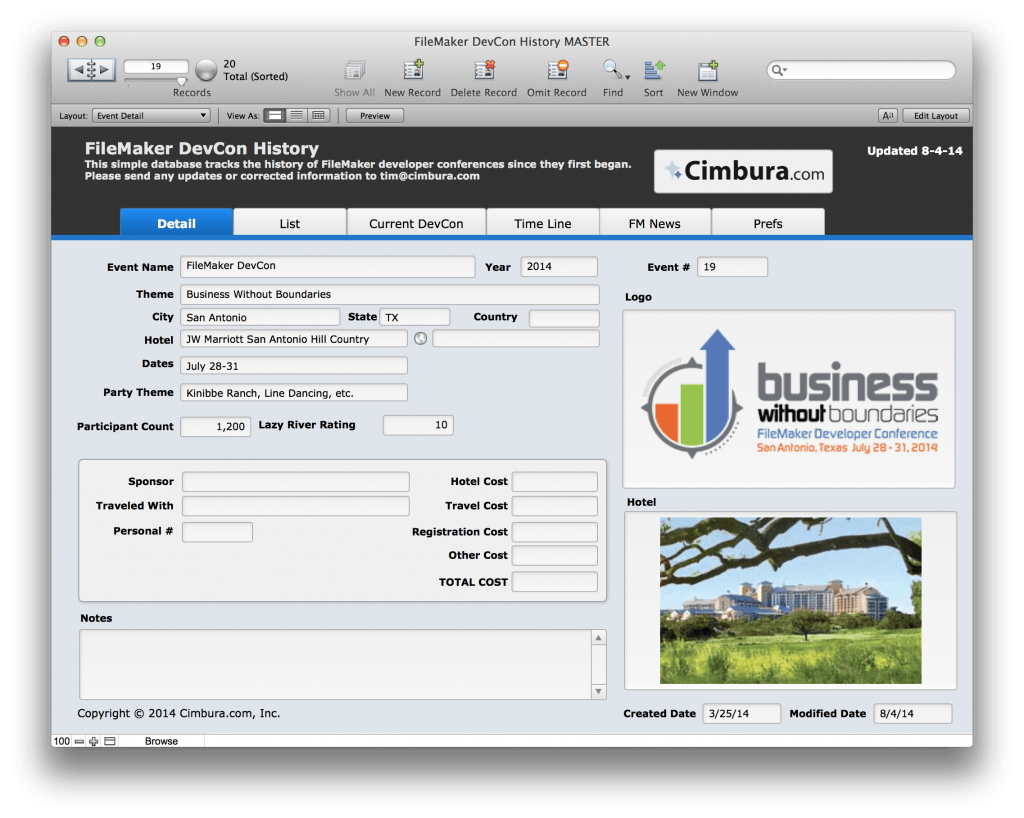Switch to Table view in View As
This screenshot has width=1024, height=818.
click(x=318, y=116)
